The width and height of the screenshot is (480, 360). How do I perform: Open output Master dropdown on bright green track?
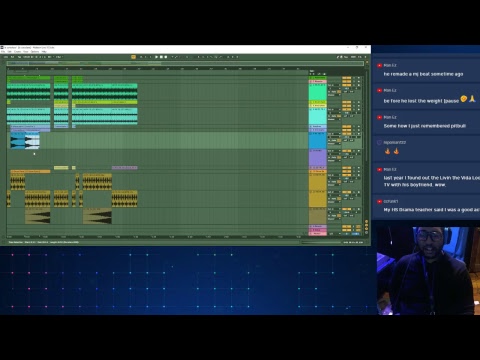(x=334, y=95)
